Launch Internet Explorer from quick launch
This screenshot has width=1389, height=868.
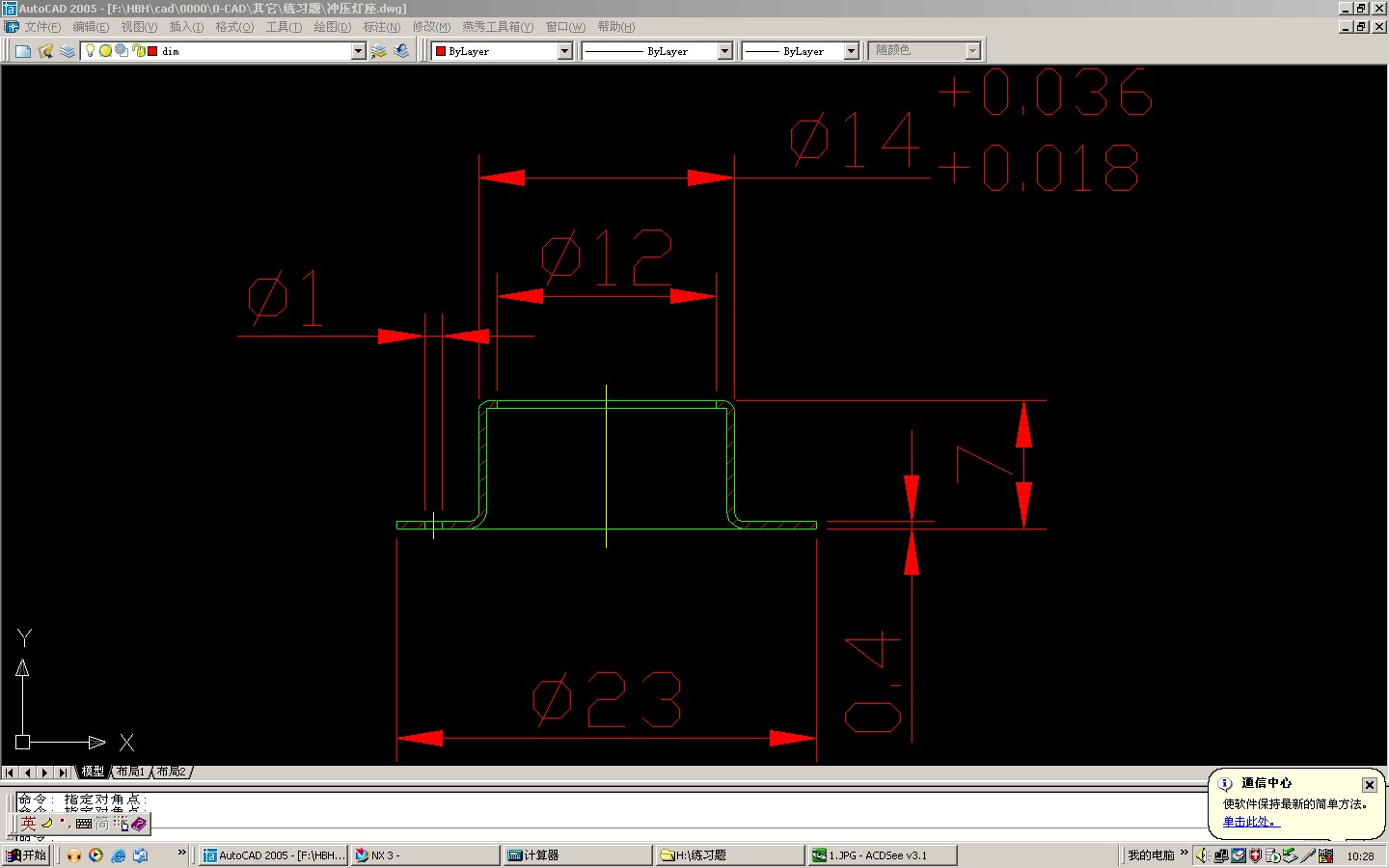[119, 855]
